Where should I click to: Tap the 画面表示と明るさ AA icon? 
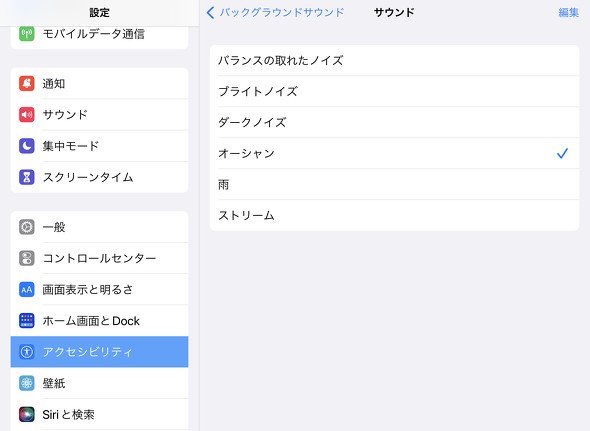tap(27, 289)
